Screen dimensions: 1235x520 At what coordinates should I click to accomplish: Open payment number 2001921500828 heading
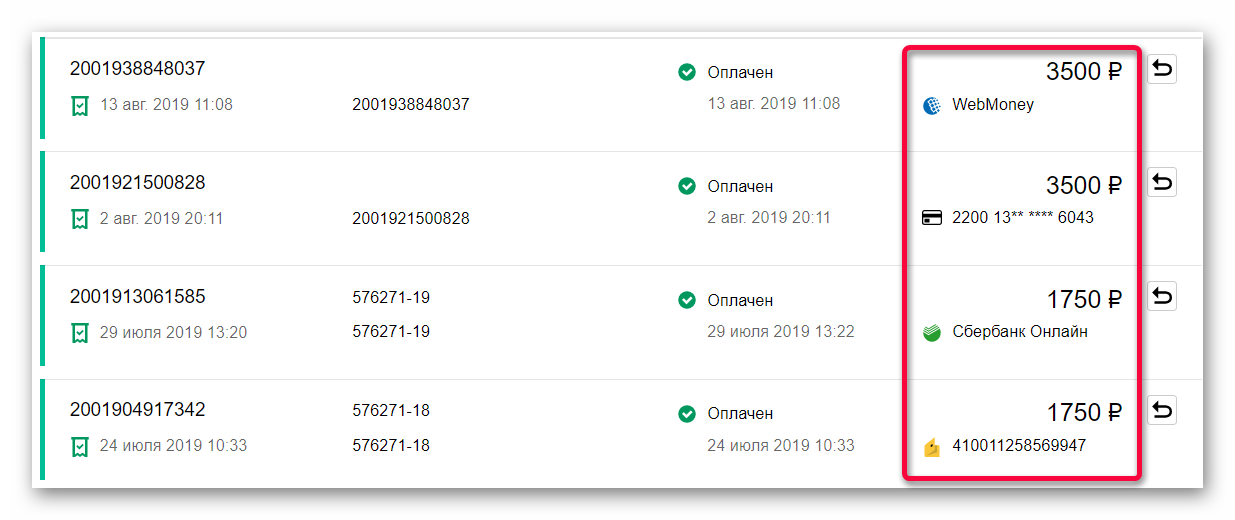(x=137, y=183)
